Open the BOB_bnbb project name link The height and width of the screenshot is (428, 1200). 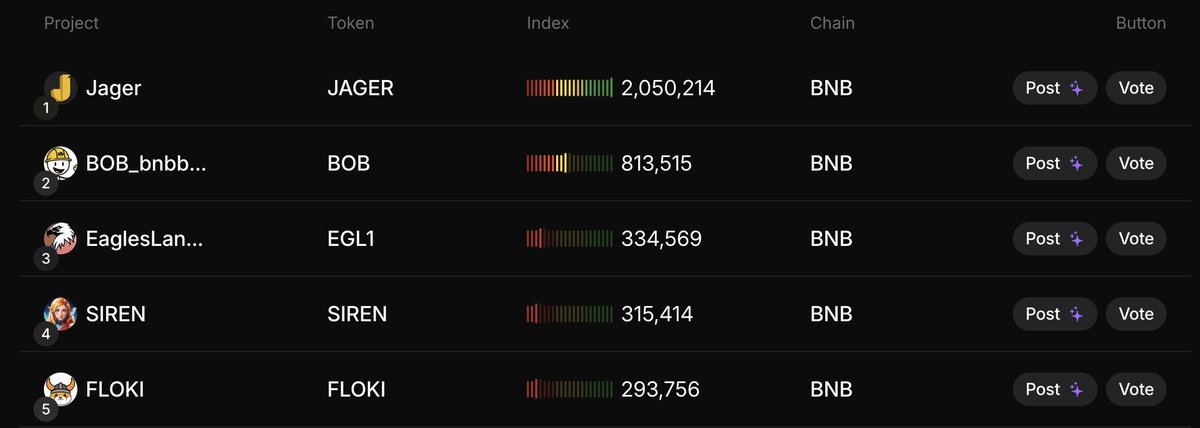(147, 163)
